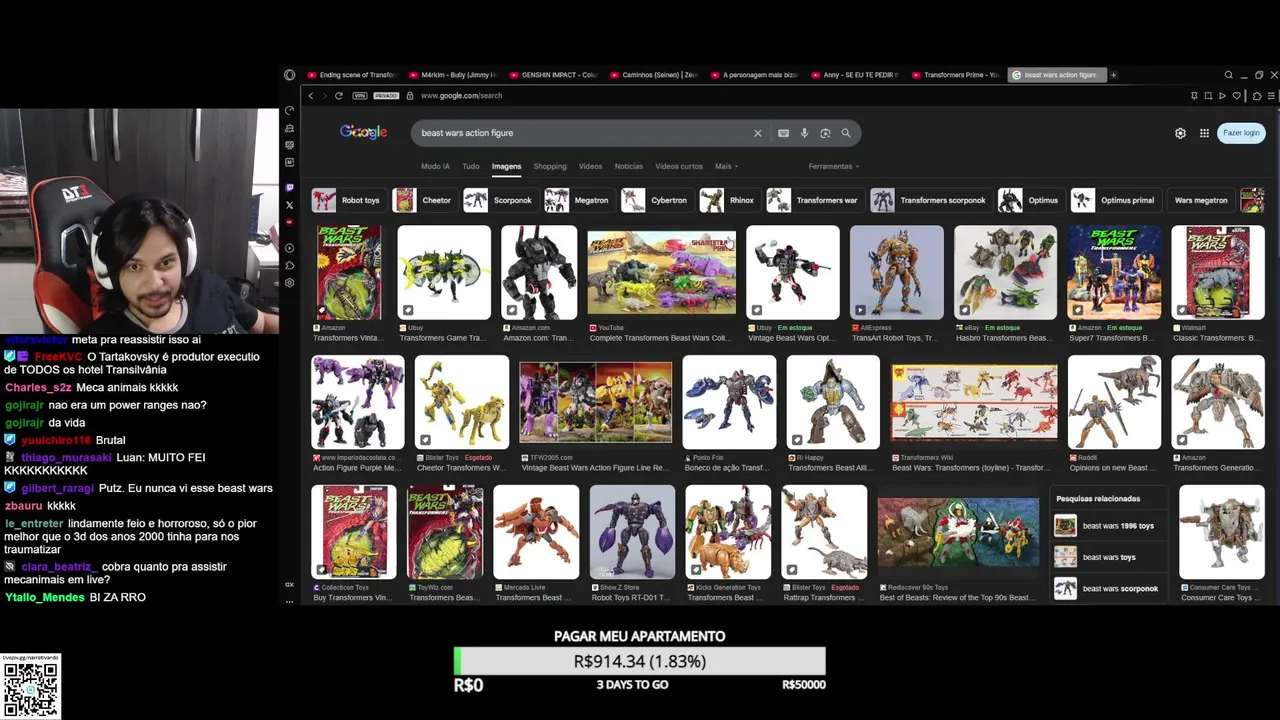Open X (Twitter) from the browser sidebar
1280x720 pixels.
pyautogui.click(x=290, y=205)
